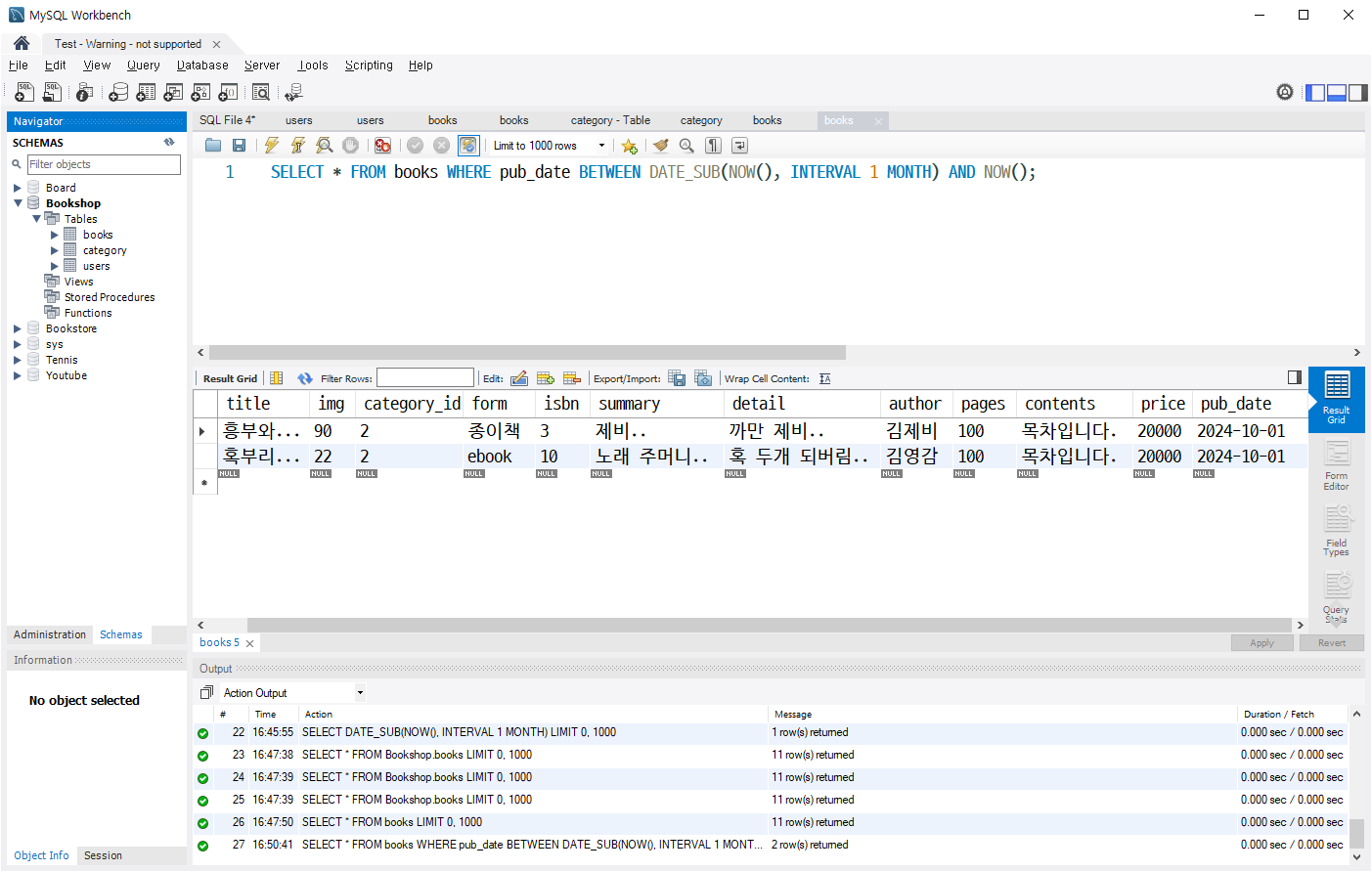Click the refresh schemas icon
Screen dimensions: 1372x872
[x=169, y=143]
